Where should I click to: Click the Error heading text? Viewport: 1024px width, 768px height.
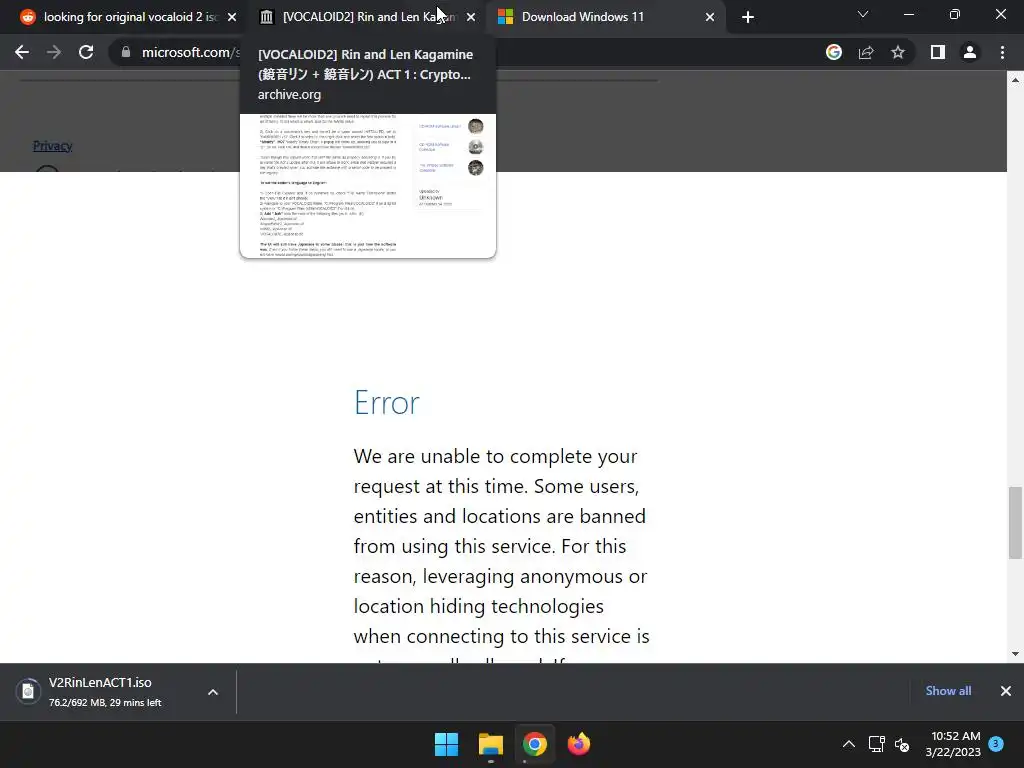tap(387, 402)
